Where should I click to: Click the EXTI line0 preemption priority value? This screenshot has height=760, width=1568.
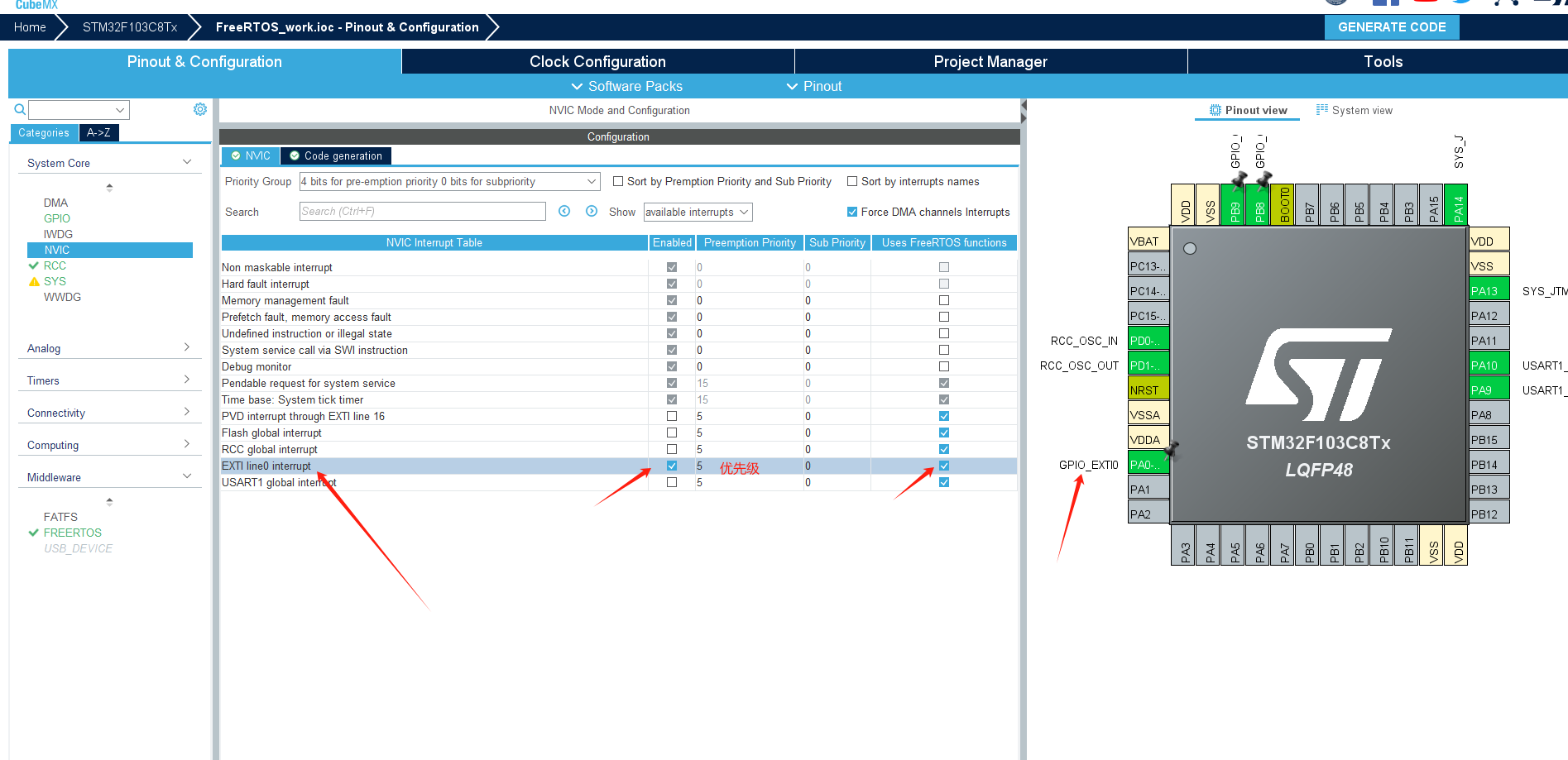click(699, 466)
